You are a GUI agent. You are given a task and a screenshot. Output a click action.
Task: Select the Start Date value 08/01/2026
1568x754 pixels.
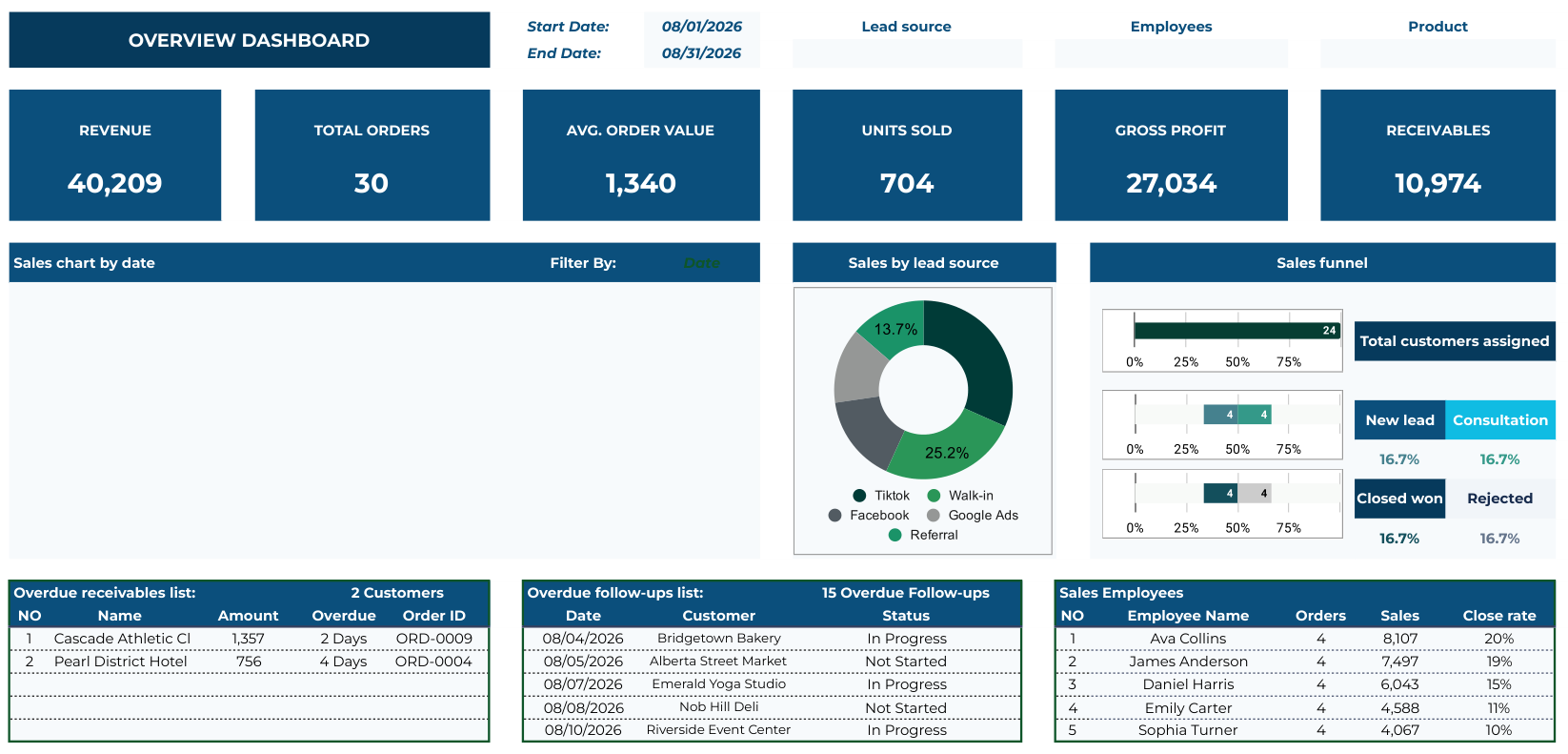pos(702,27)
